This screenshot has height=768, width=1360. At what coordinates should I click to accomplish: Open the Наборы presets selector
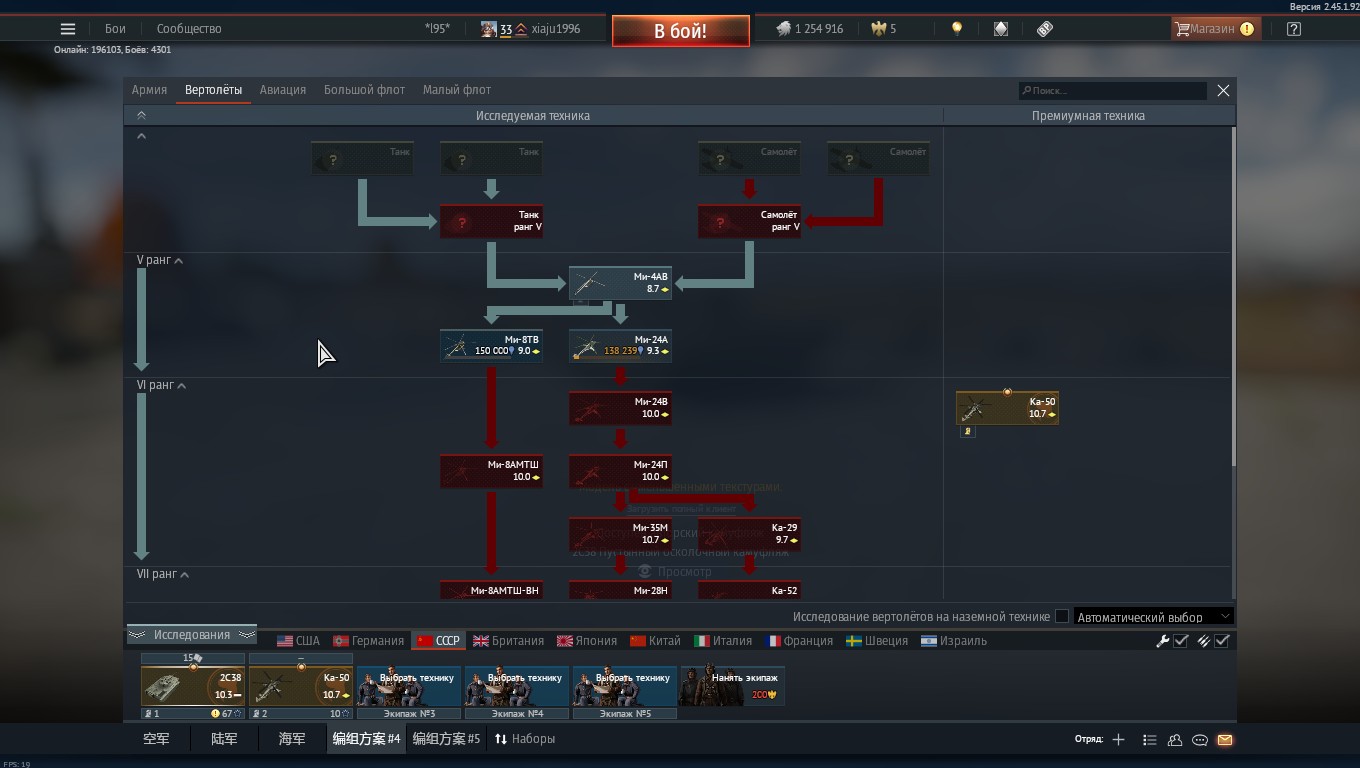(x=525, y=739)
